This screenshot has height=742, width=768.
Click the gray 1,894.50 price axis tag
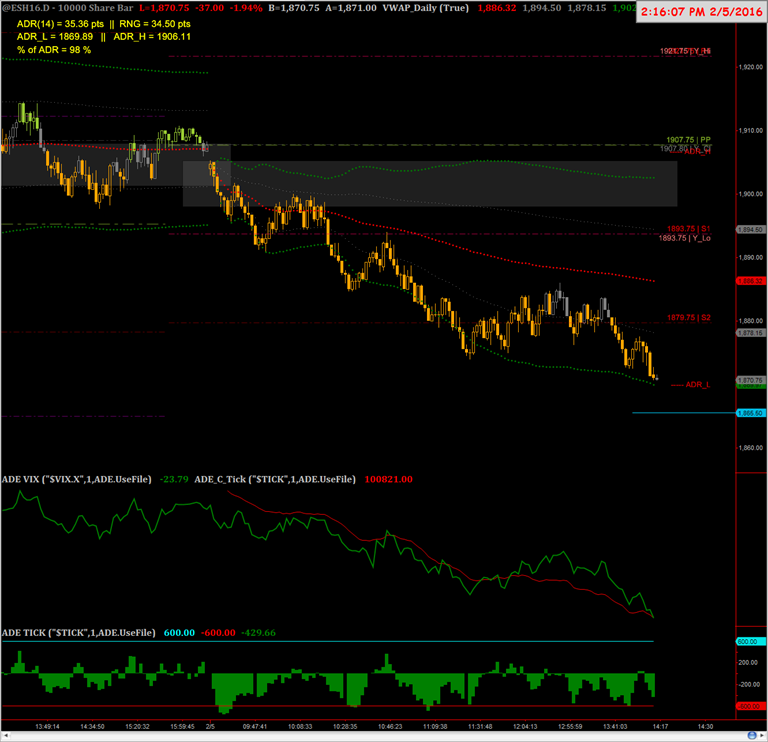[751, 229]
